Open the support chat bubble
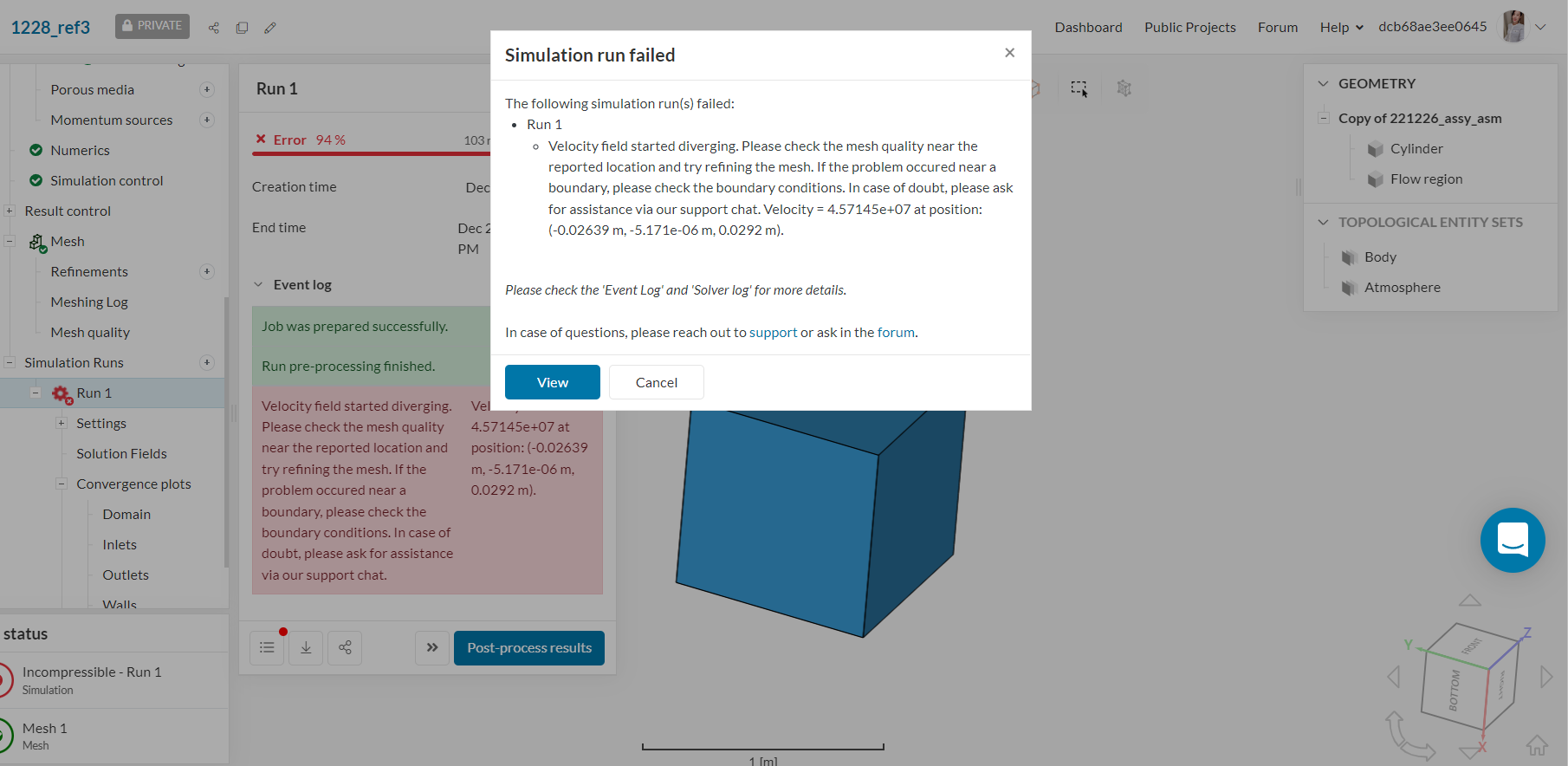The image size is (1568, 766). pos(1513,540)
